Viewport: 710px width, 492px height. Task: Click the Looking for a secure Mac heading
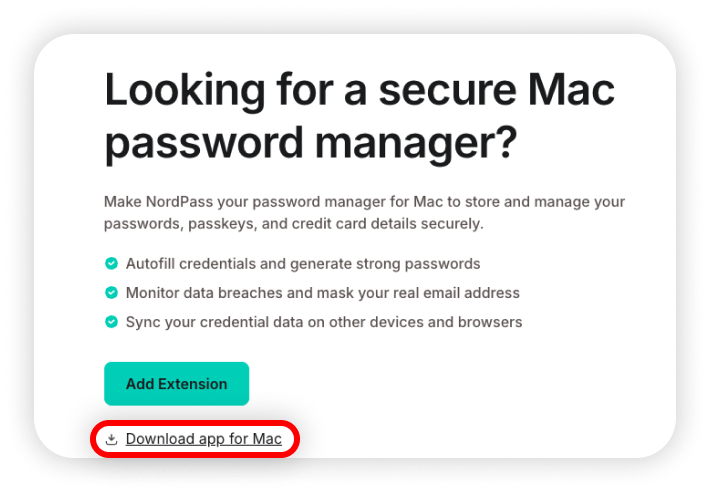pyautogui.click(x=360, y=90)
